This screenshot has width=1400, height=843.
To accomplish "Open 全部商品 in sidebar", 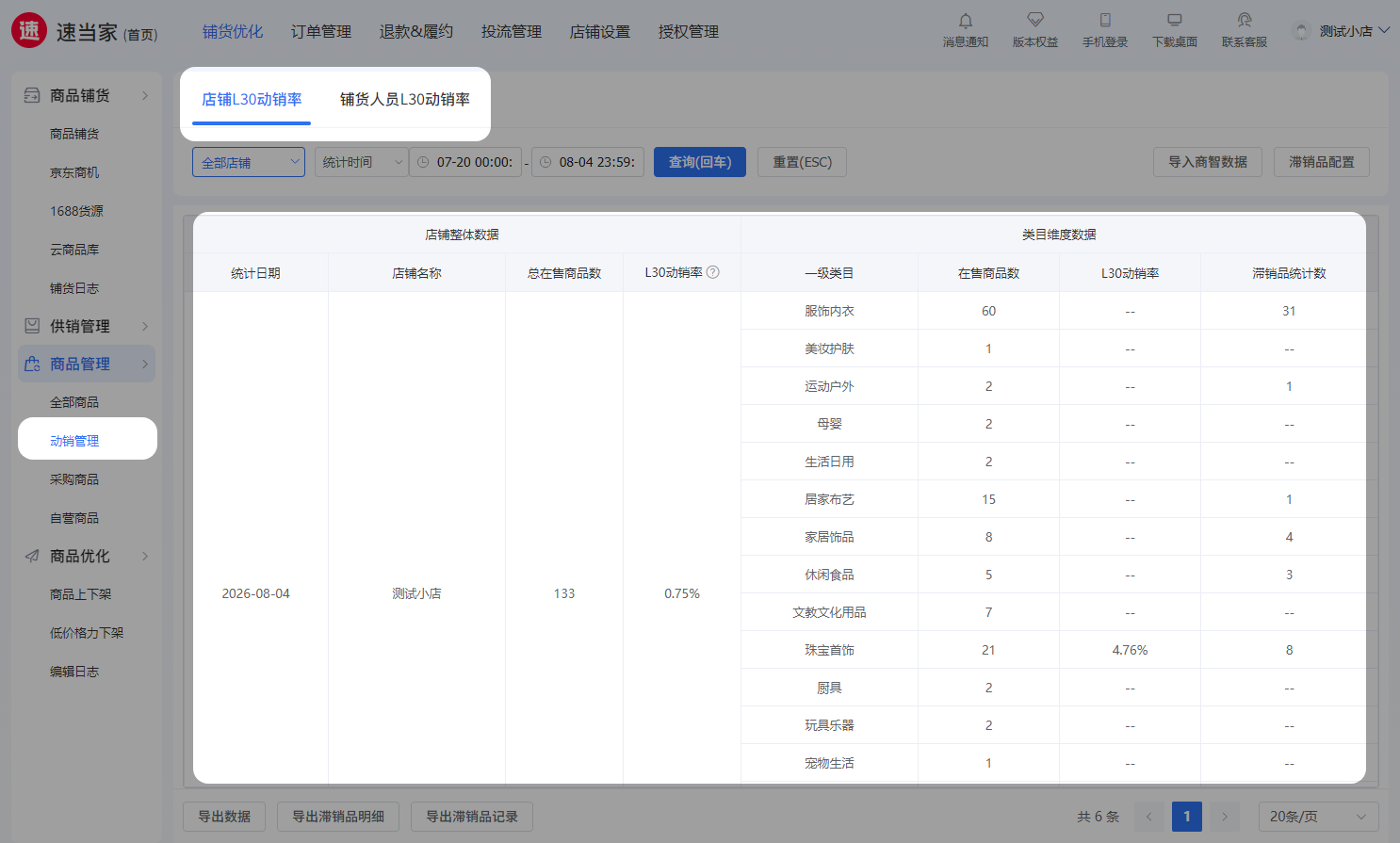I will pos(74,402).
